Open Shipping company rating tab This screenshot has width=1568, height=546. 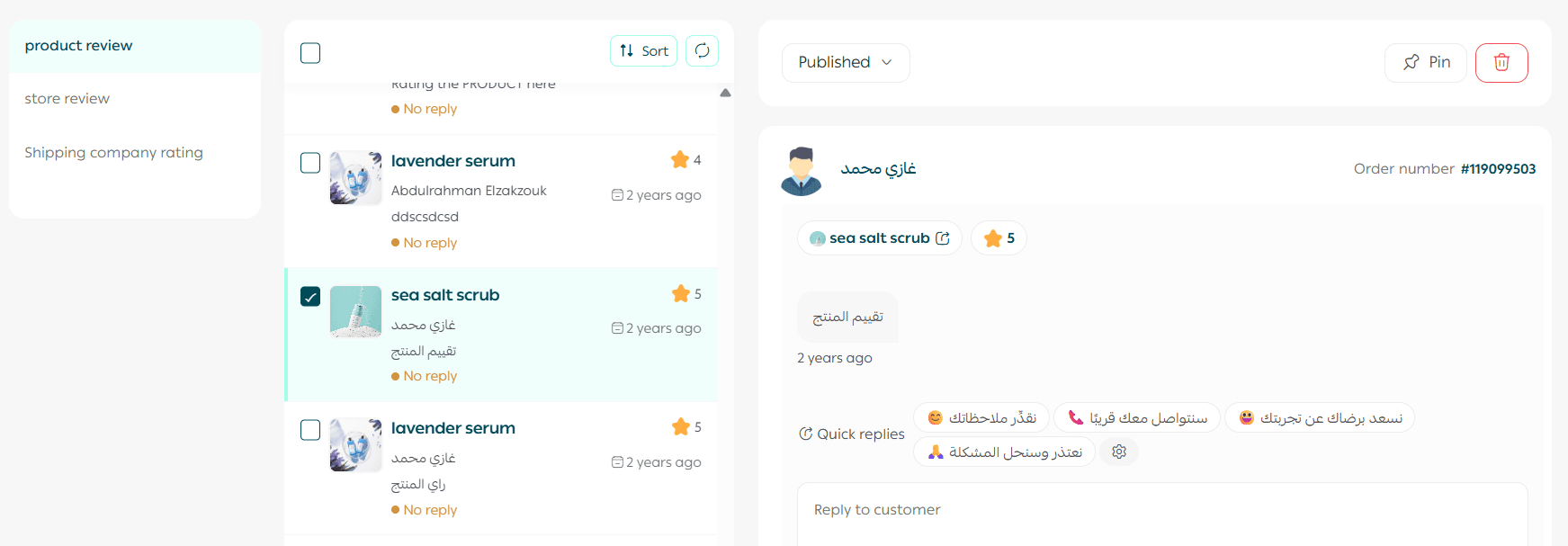pyautogui.click(x=113, y=153)
